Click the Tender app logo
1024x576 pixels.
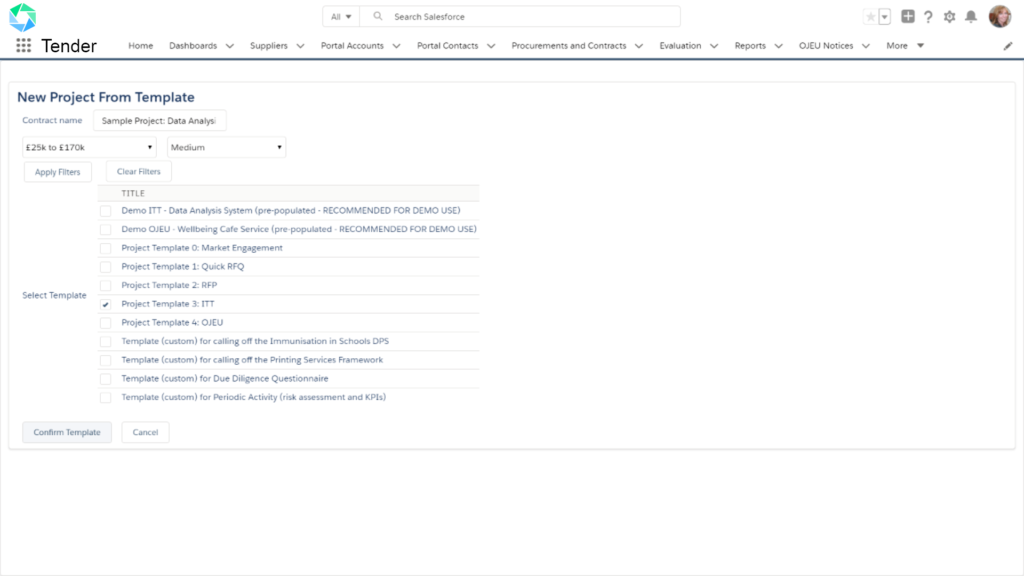(x=22, y=18)
